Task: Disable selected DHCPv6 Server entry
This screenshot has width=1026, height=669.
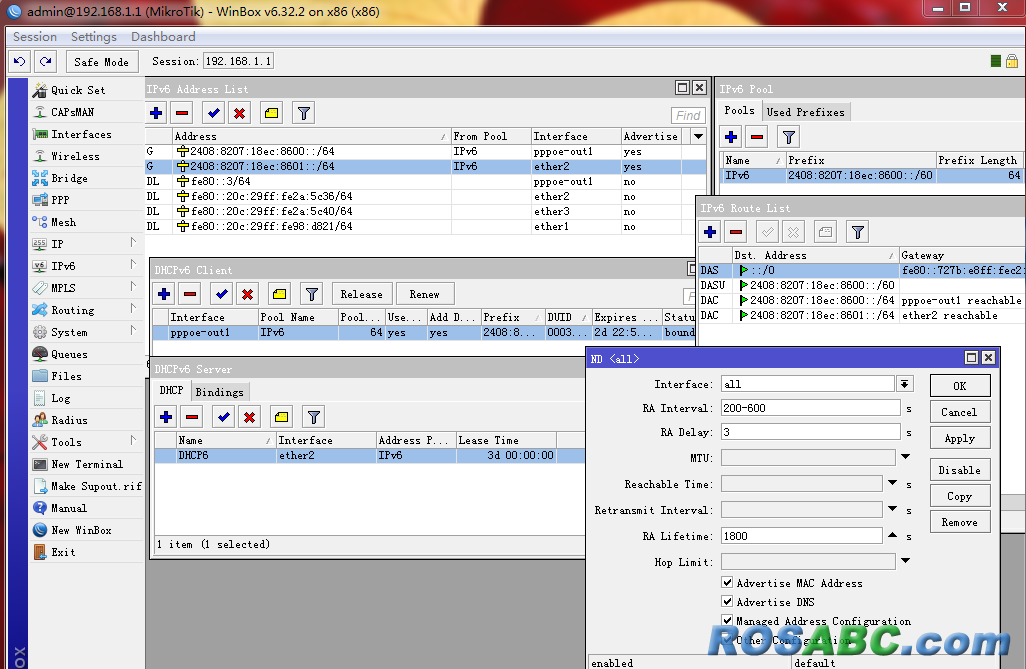Action: click(x=249, y=417)
